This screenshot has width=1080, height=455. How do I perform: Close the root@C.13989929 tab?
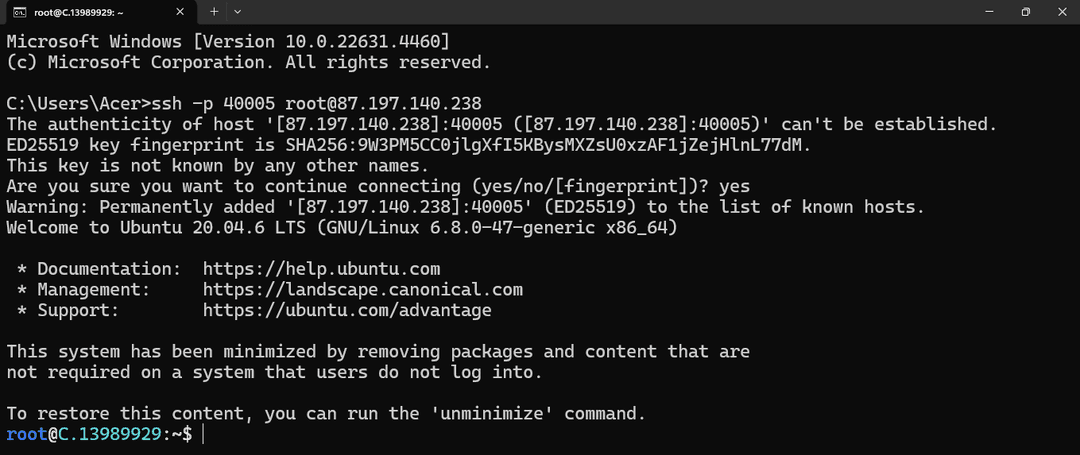[180, 12]
